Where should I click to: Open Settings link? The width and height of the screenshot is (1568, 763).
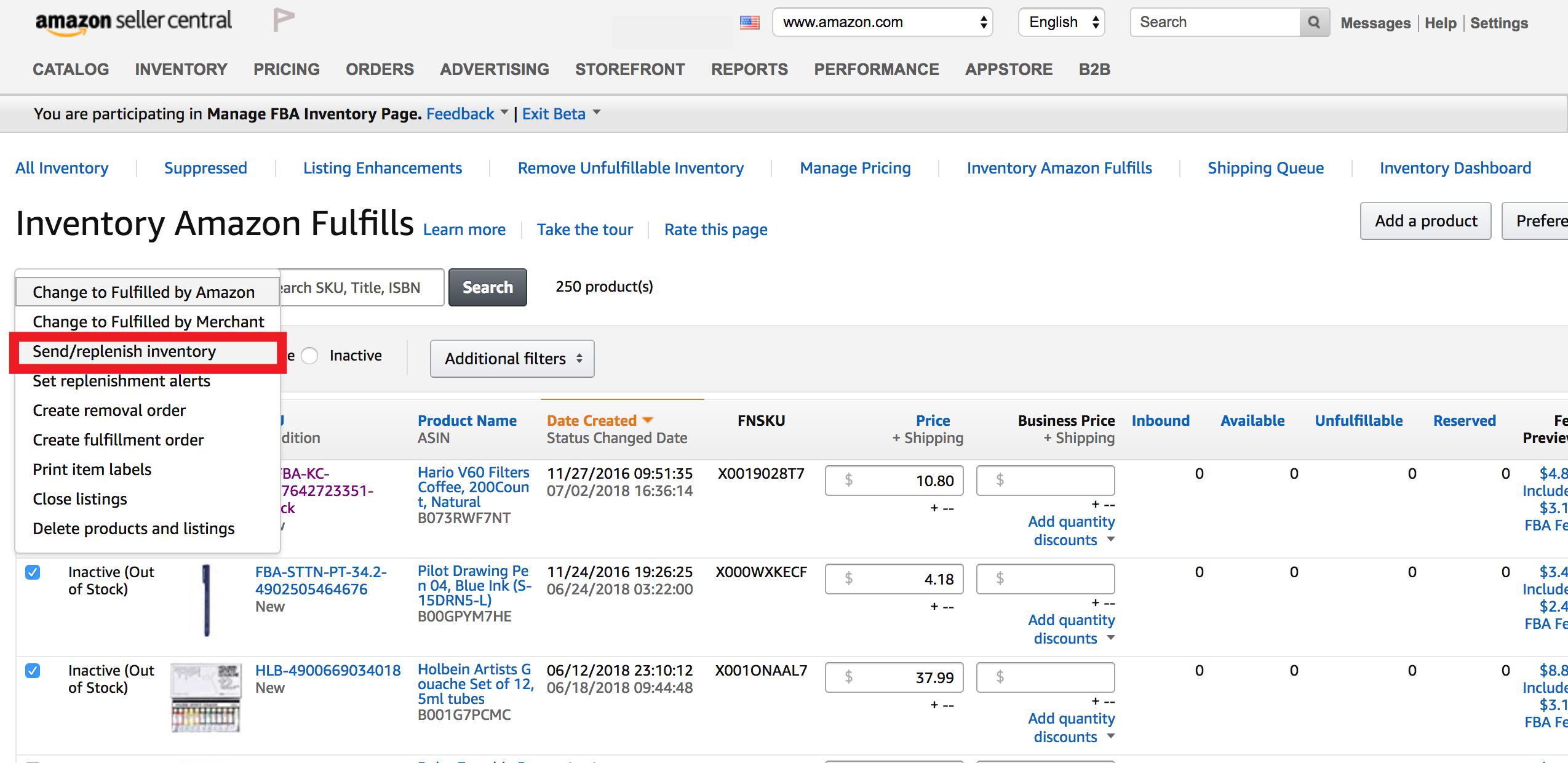pos(1498,23)
